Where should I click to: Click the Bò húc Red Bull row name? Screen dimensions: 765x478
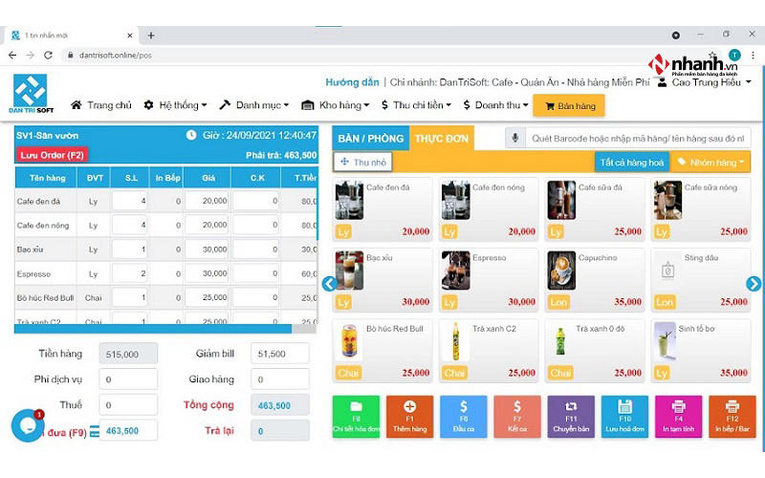click(x=45, y=298)
